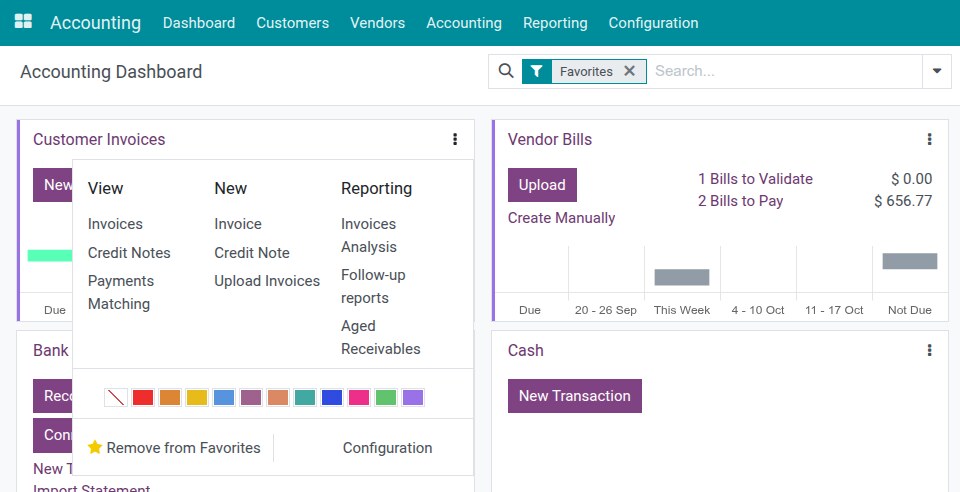Select the no-color swatch
The height and width of the screenshot is (492, 960).
[116, 398]
